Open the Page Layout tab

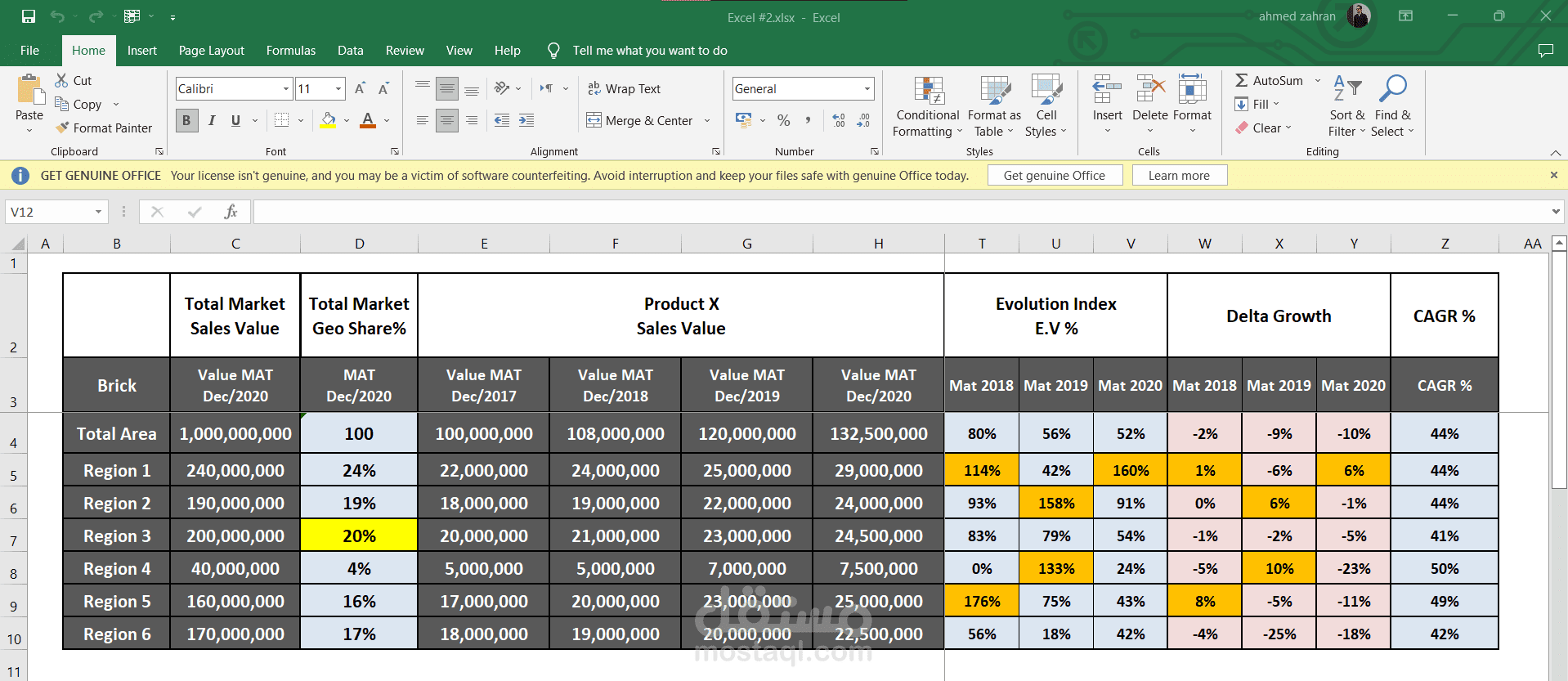[211, 51]
